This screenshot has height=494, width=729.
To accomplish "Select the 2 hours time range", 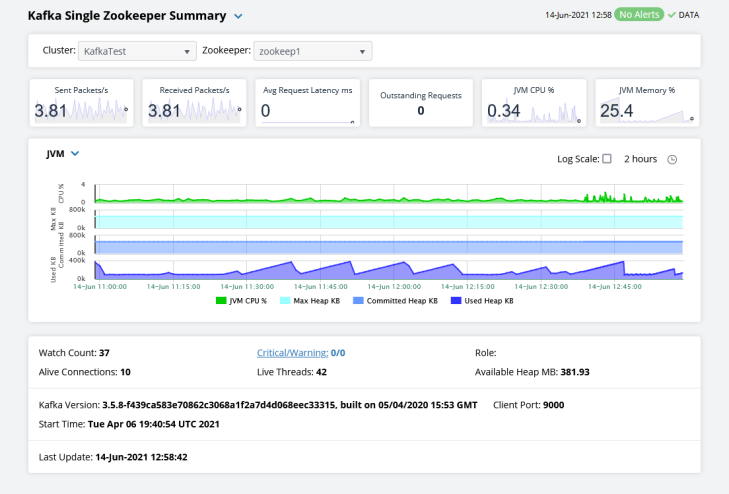I will pos(640,159).
